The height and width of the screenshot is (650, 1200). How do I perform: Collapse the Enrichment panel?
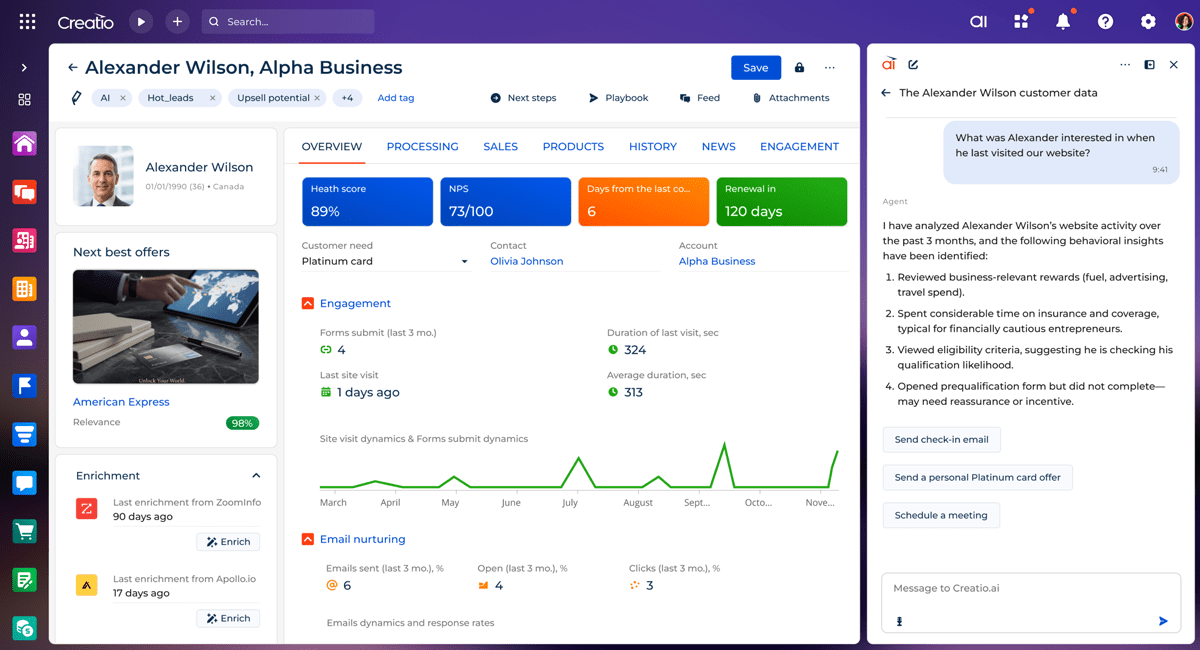256,476
